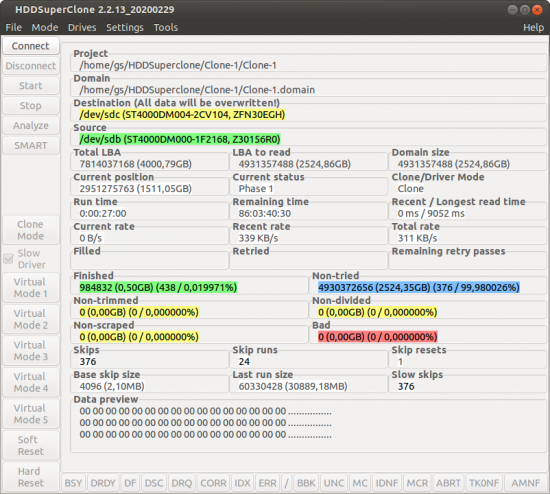Click the blue Non-tried value 4930372656
Image resolution: width=550 pixels, height=494 pixels.
419,287
